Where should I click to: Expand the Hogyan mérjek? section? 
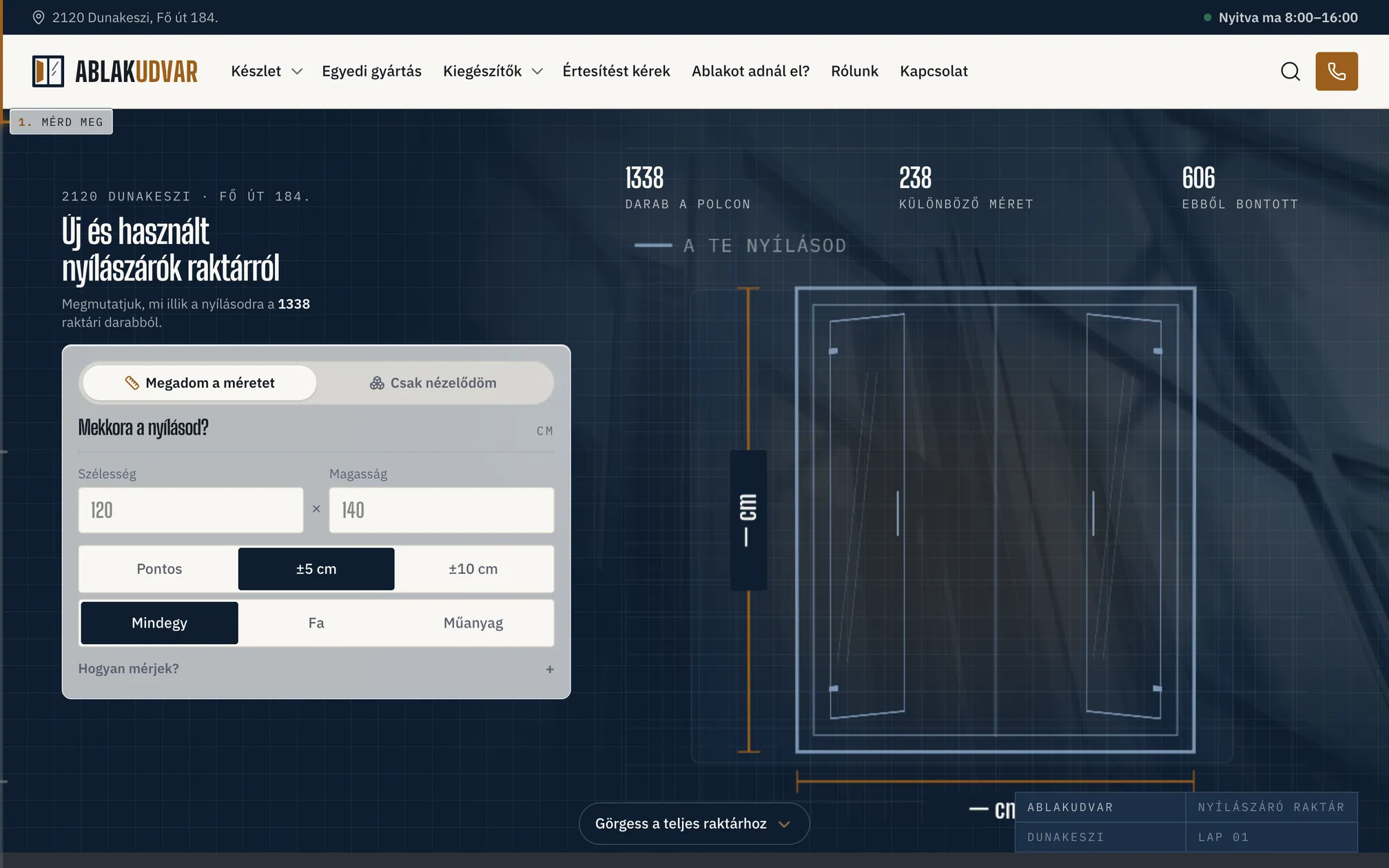point(316,669)
